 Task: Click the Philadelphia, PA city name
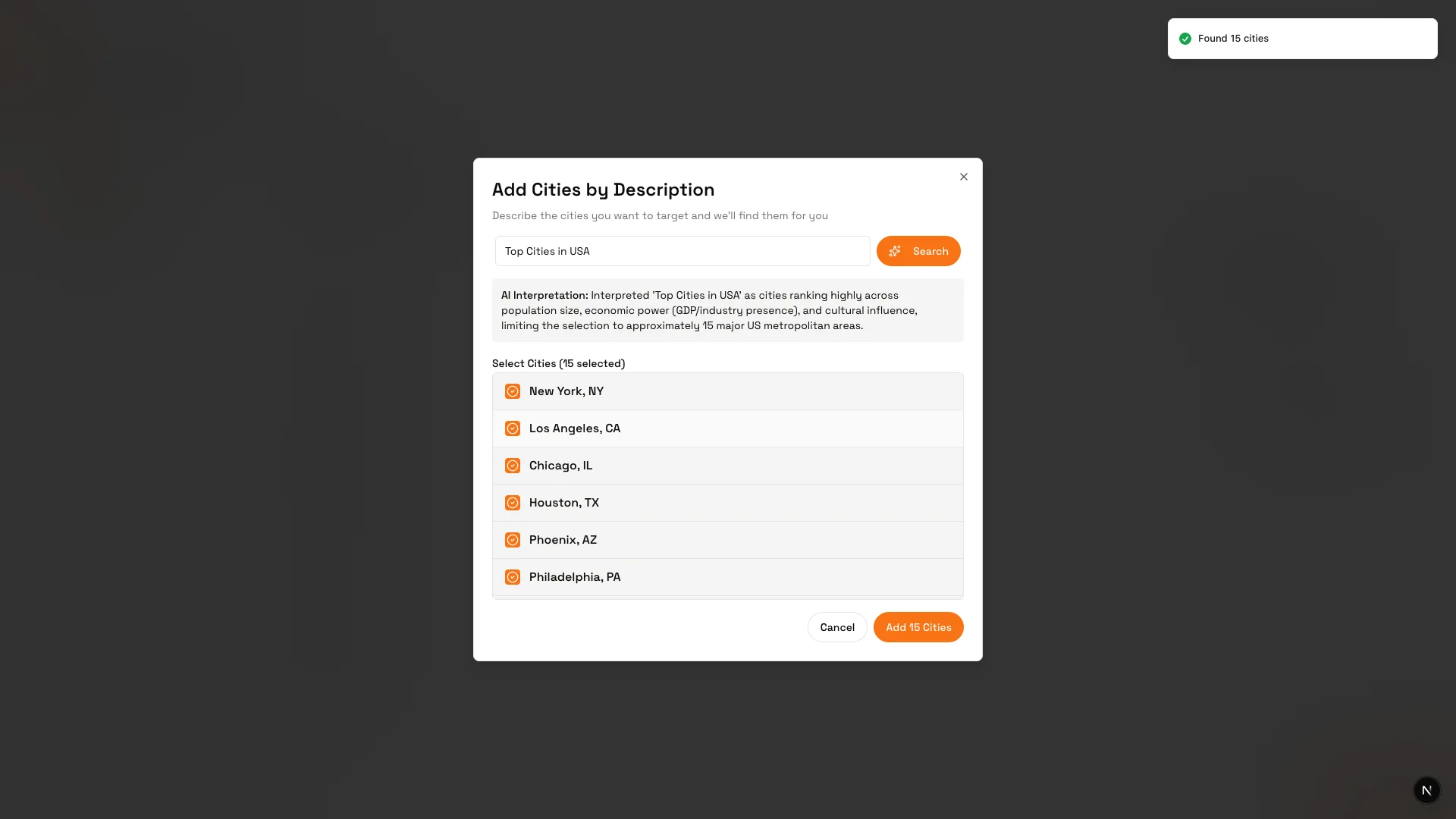pos(575,577)
